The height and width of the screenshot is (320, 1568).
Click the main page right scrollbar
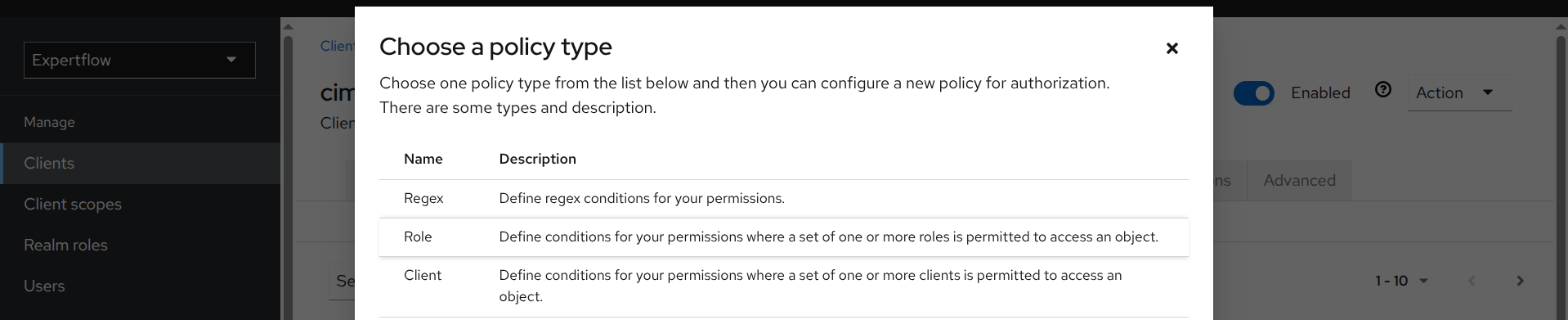pos(1561,172)
